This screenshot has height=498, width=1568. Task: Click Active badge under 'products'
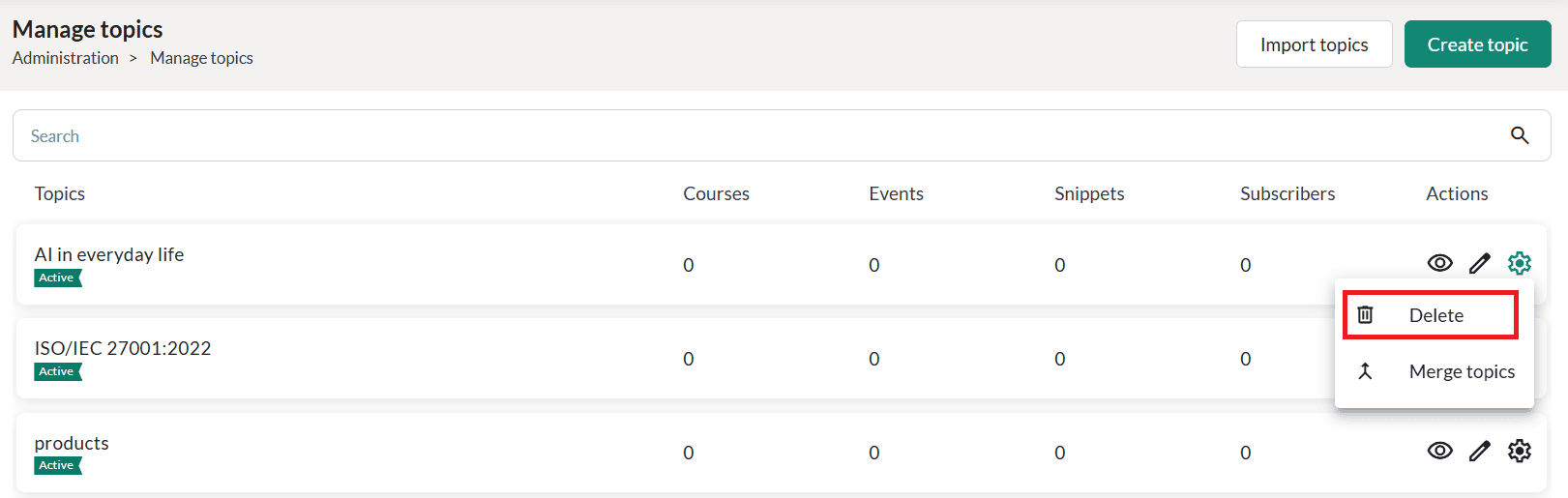click(58, 465)
